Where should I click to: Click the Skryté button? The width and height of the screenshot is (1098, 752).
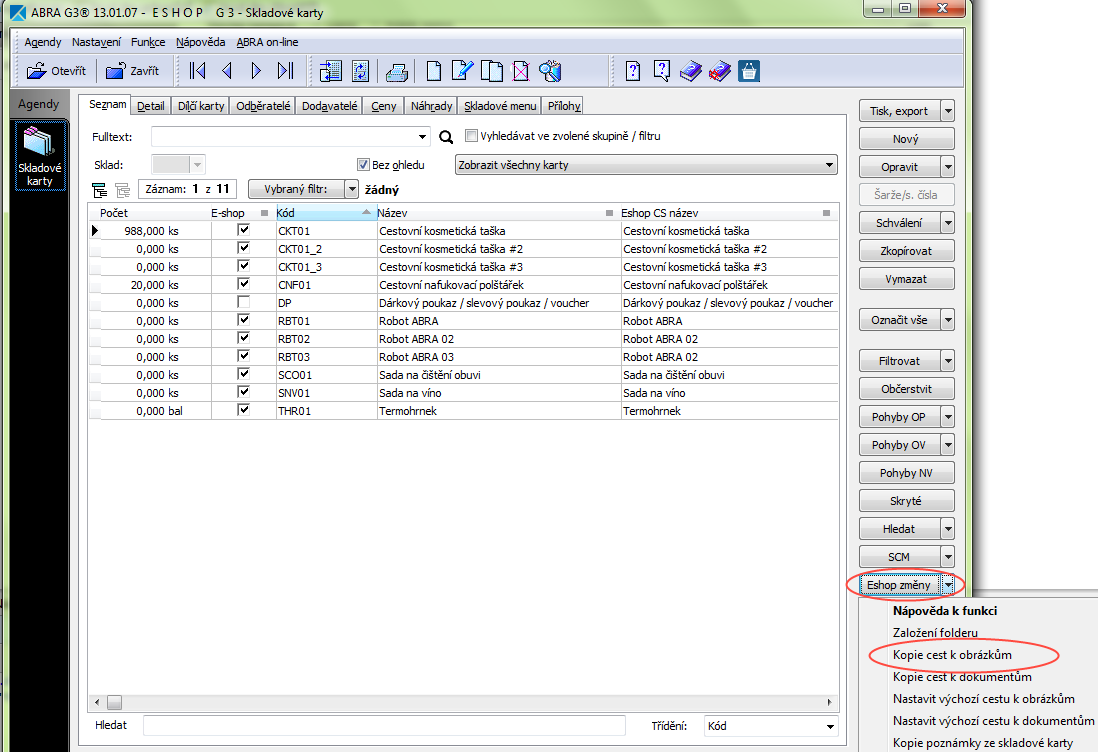coord(906,501)
